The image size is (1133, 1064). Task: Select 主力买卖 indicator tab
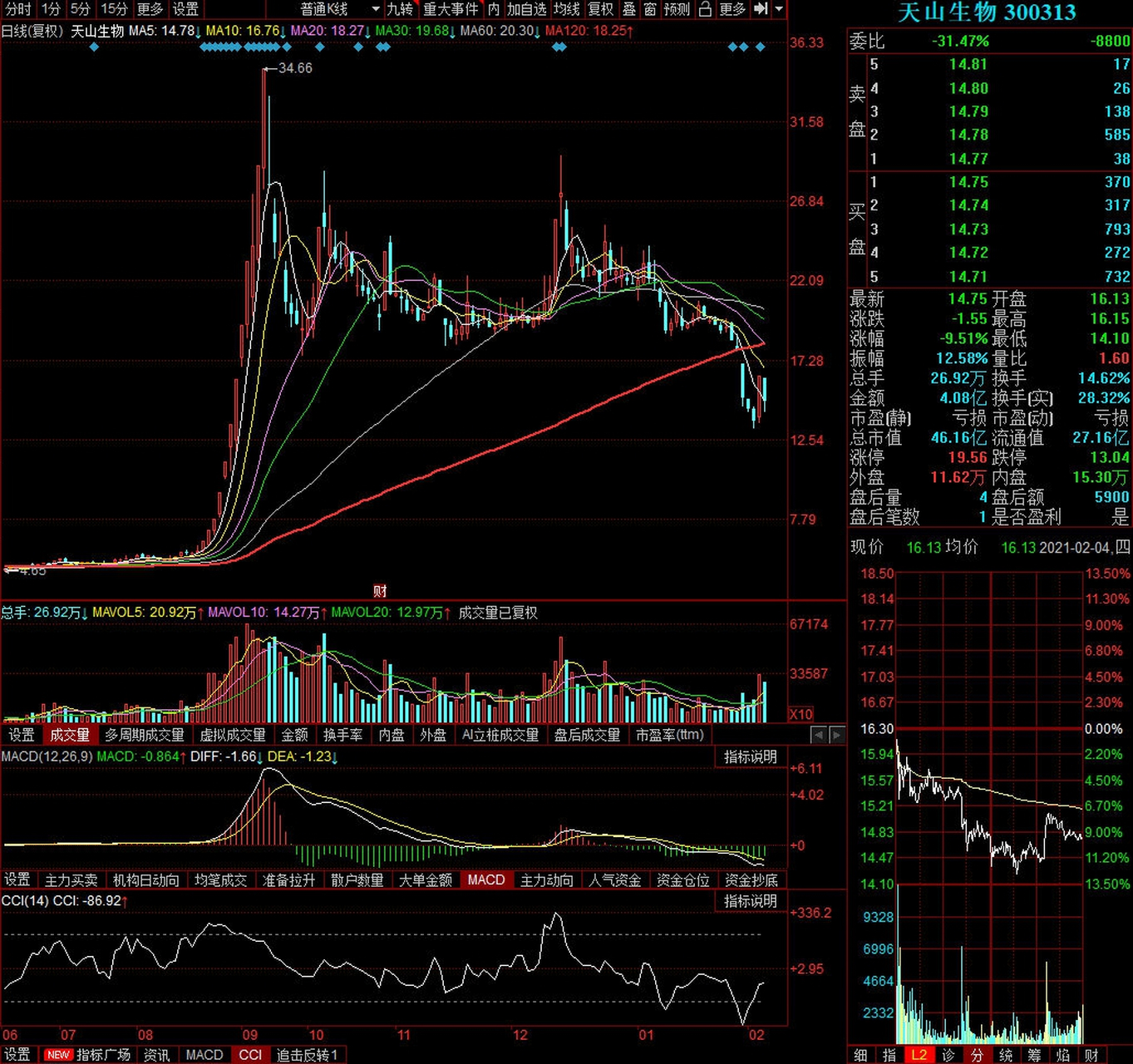[71, 879]
